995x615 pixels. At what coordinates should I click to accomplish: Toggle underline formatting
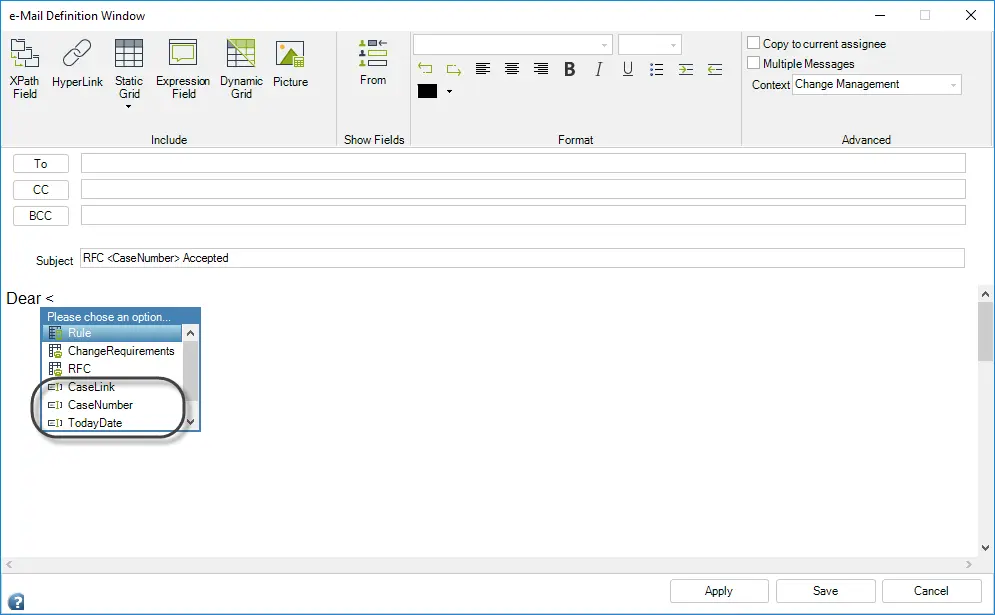click(x=628, y=69)
